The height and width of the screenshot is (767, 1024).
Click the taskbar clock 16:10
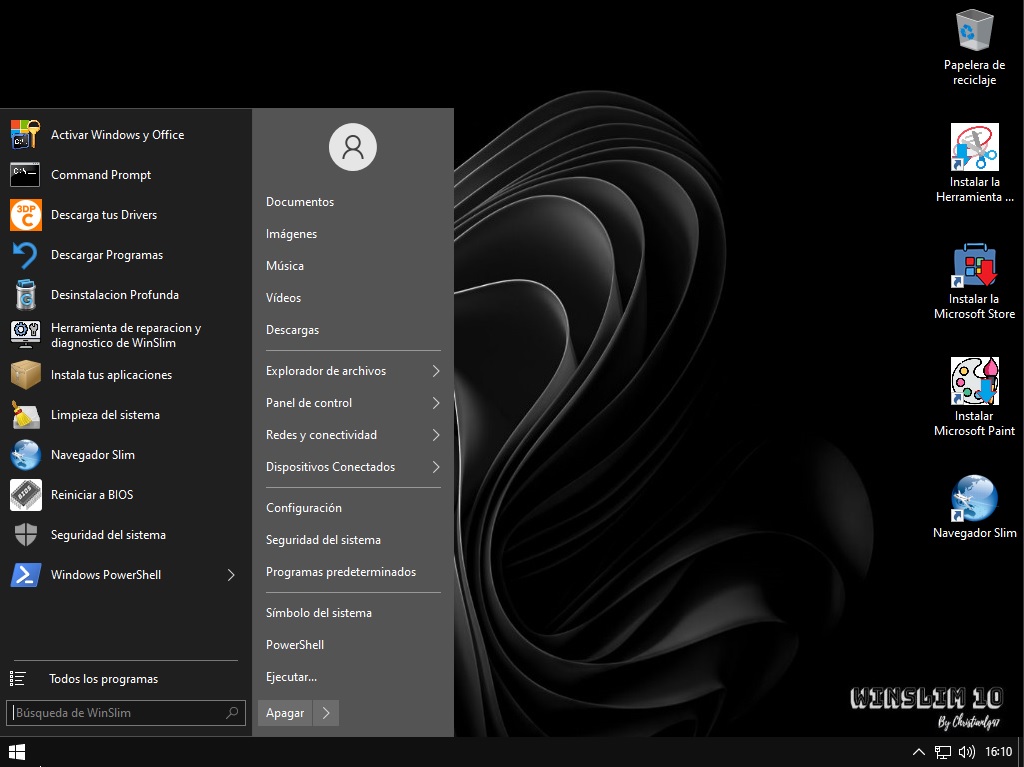click(x=998, y=752)
